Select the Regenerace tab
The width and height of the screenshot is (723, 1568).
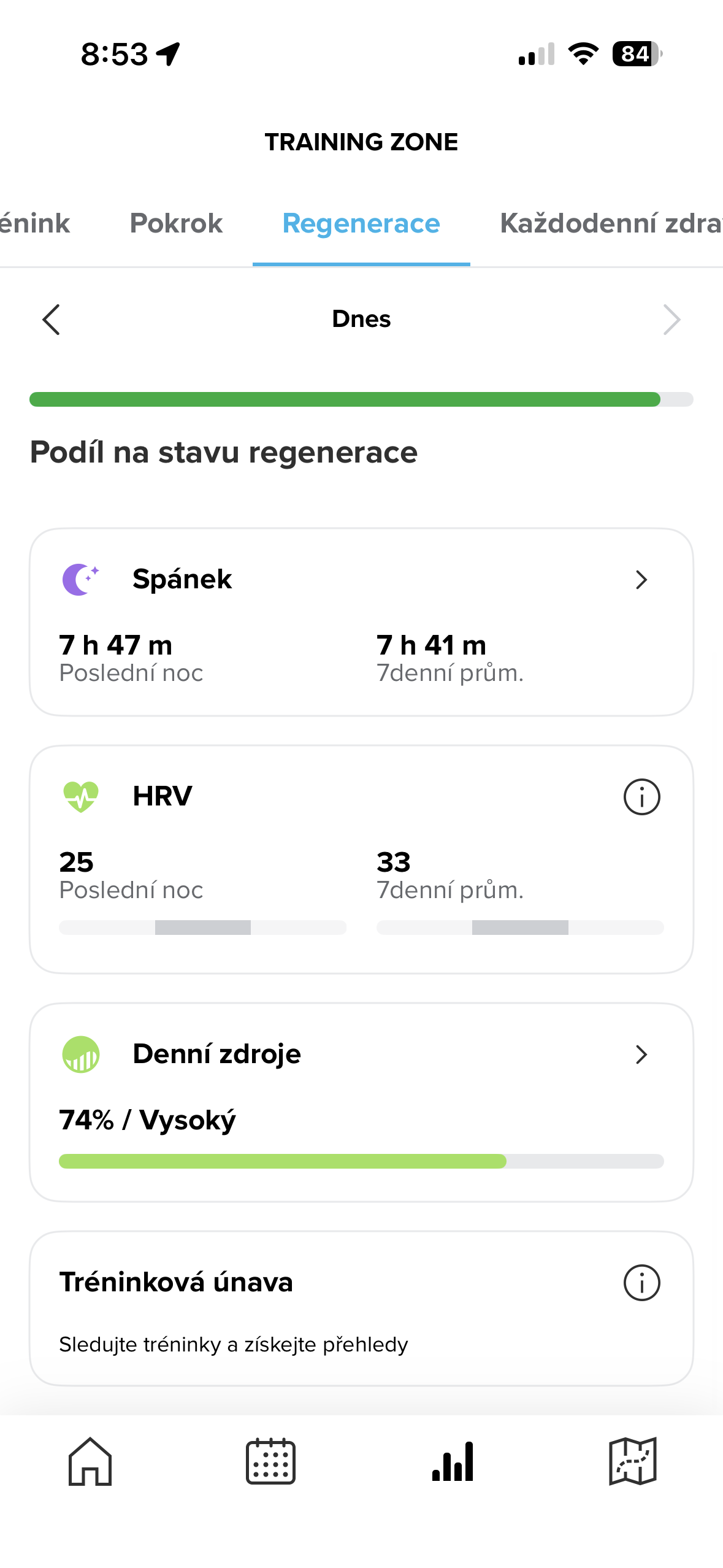(x=361, y=223)
